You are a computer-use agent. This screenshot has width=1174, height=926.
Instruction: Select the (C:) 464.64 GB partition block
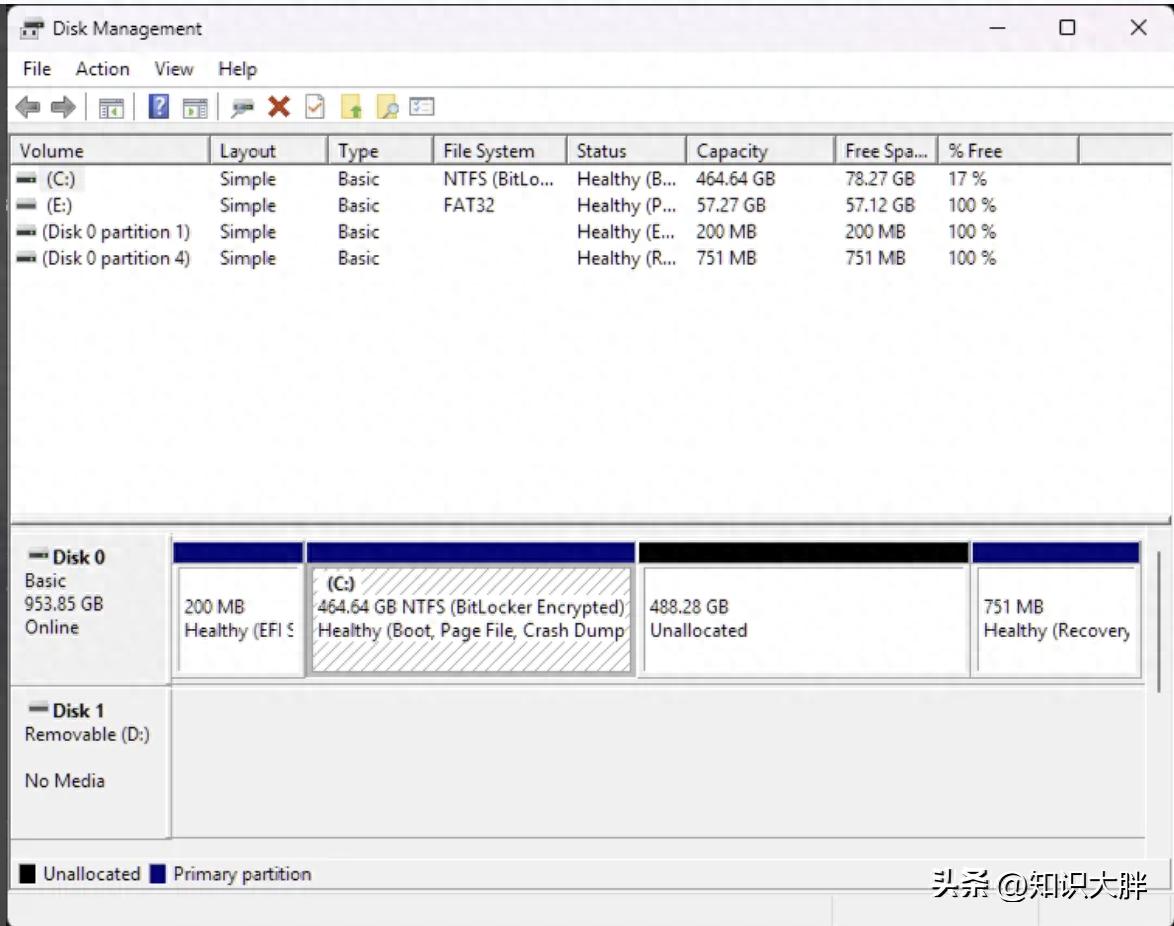(471, 610)
